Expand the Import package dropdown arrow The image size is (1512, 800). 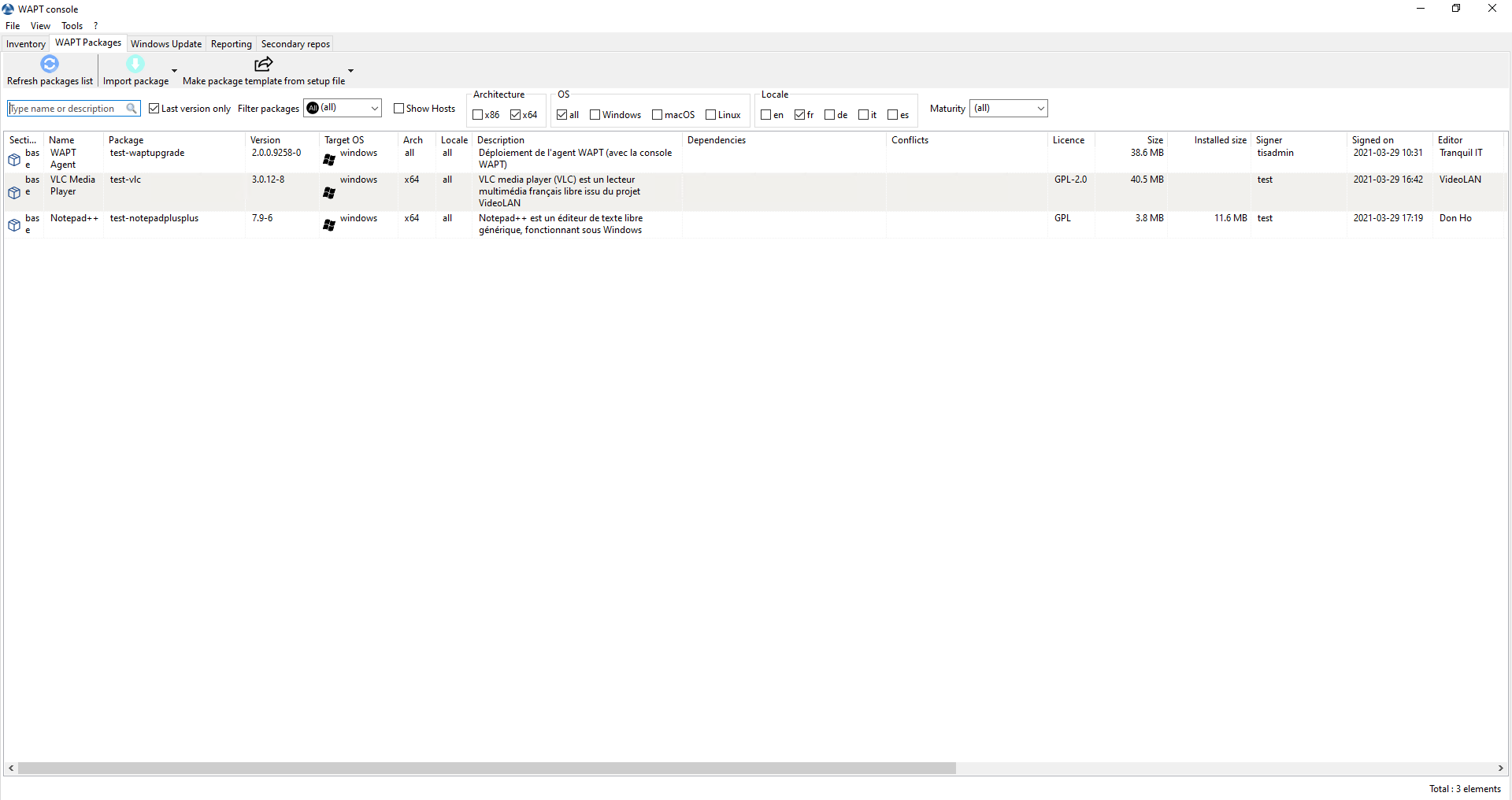coord(174,71)
